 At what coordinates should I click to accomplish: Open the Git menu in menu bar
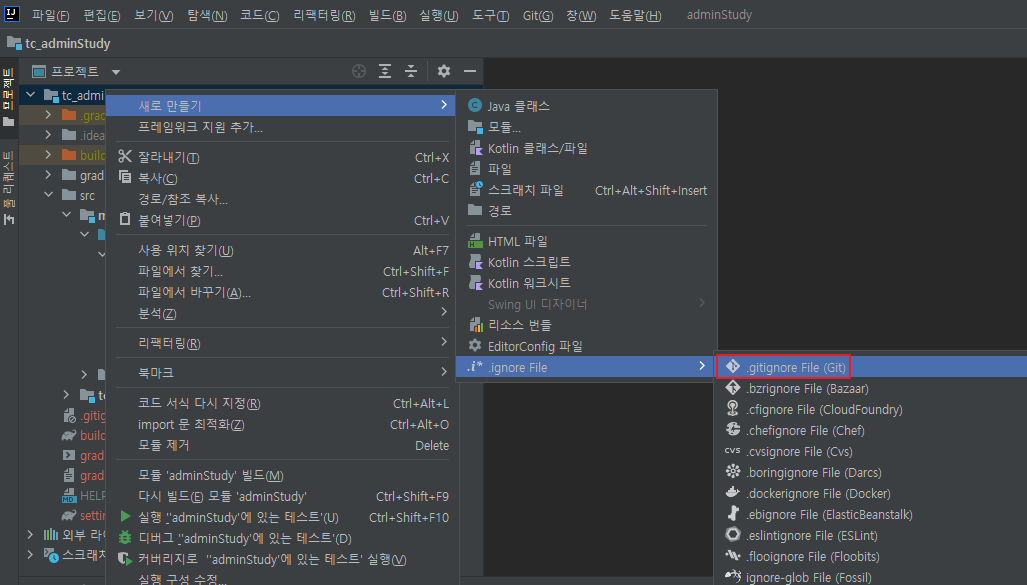pyautogui.click(x=538, y=15)
